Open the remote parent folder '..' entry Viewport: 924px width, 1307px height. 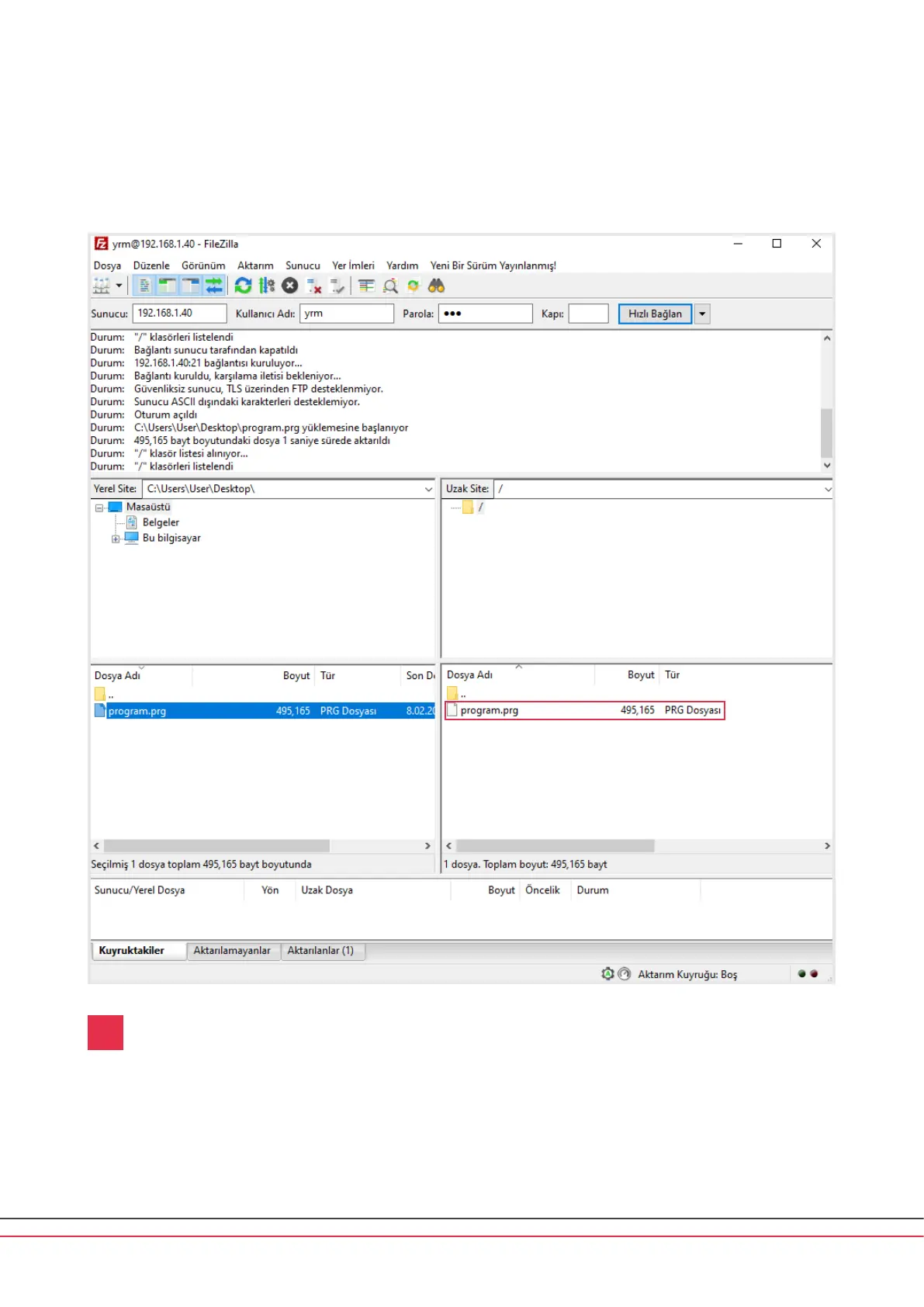tap(457, 694)
